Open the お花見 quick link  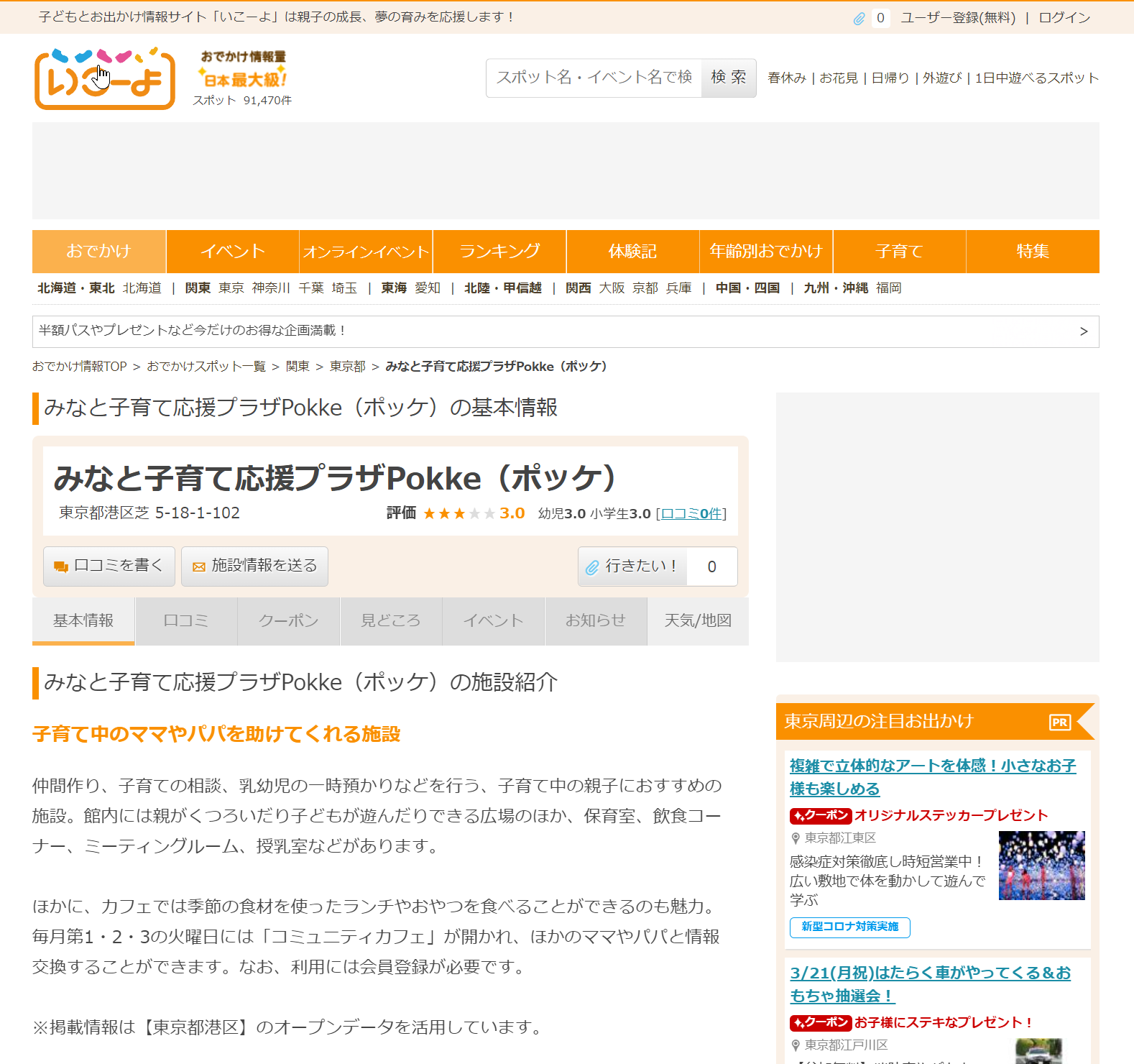pos(839,78)
